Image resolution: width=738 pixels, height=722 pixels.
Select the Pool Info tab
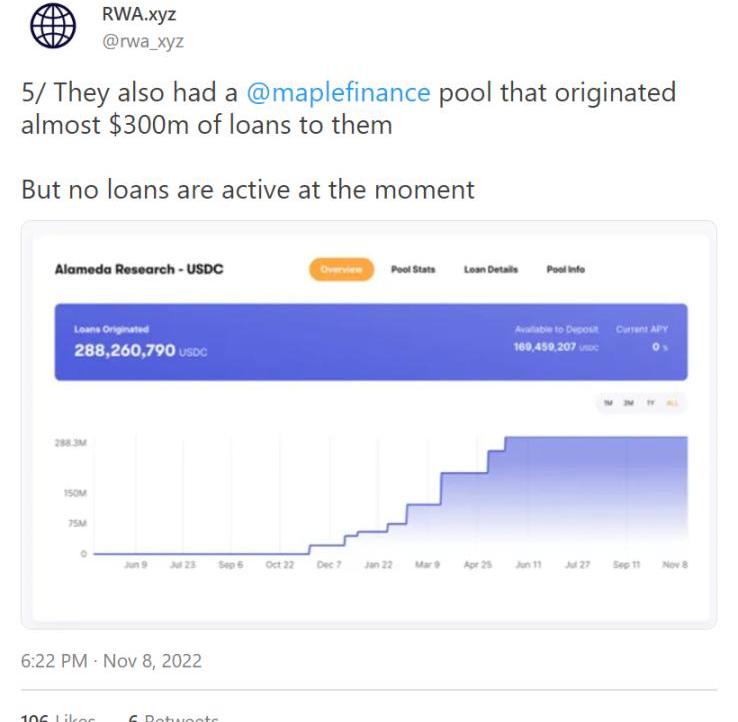566,270
